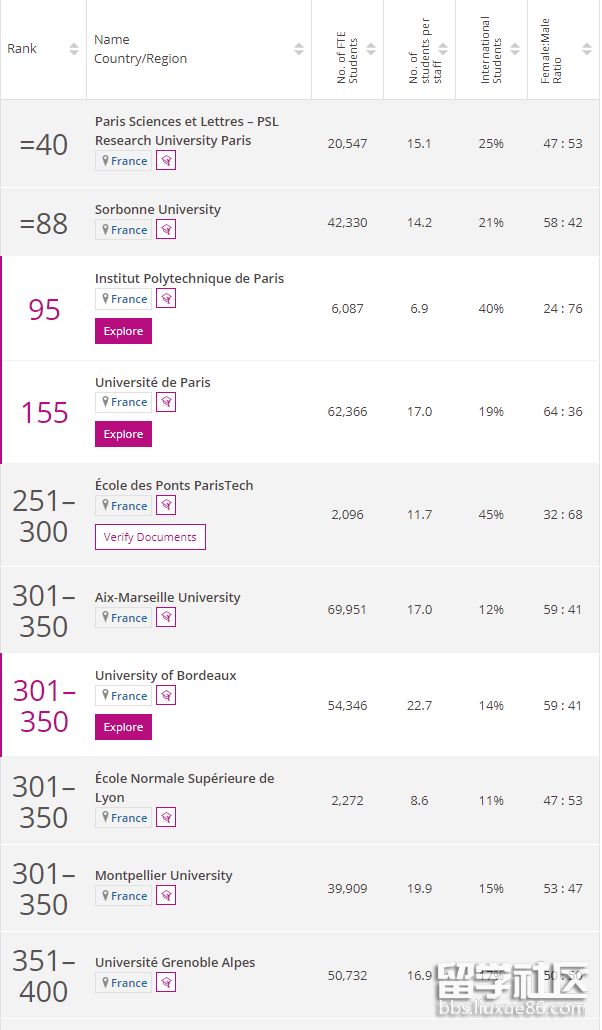Click Verify Documents button
Screen dimensions: 602x1030
(150, 537)
